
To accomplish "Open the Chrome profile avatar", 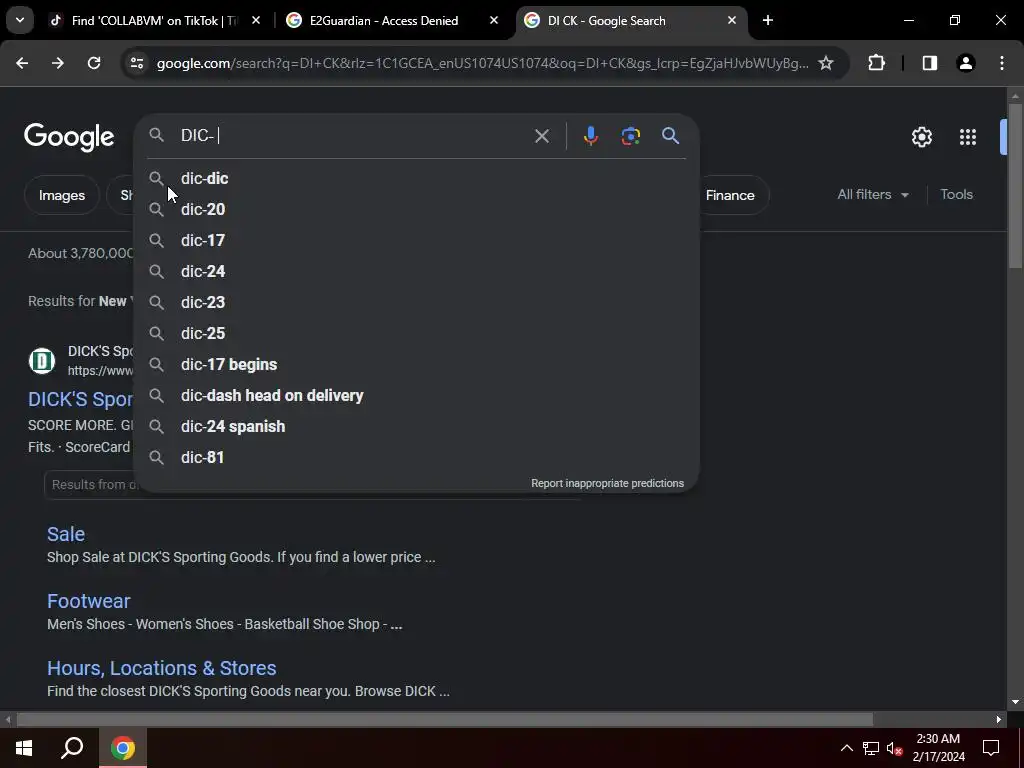I will coord(965,63).
